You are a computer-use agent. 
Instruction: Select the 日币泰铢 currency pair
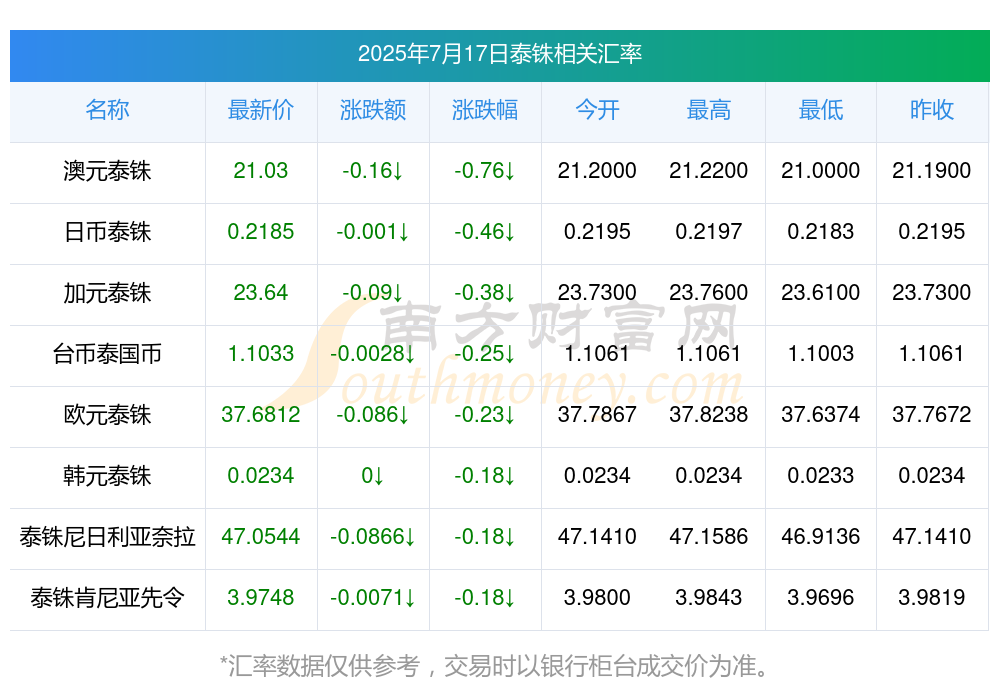click(x=107, y=232)
